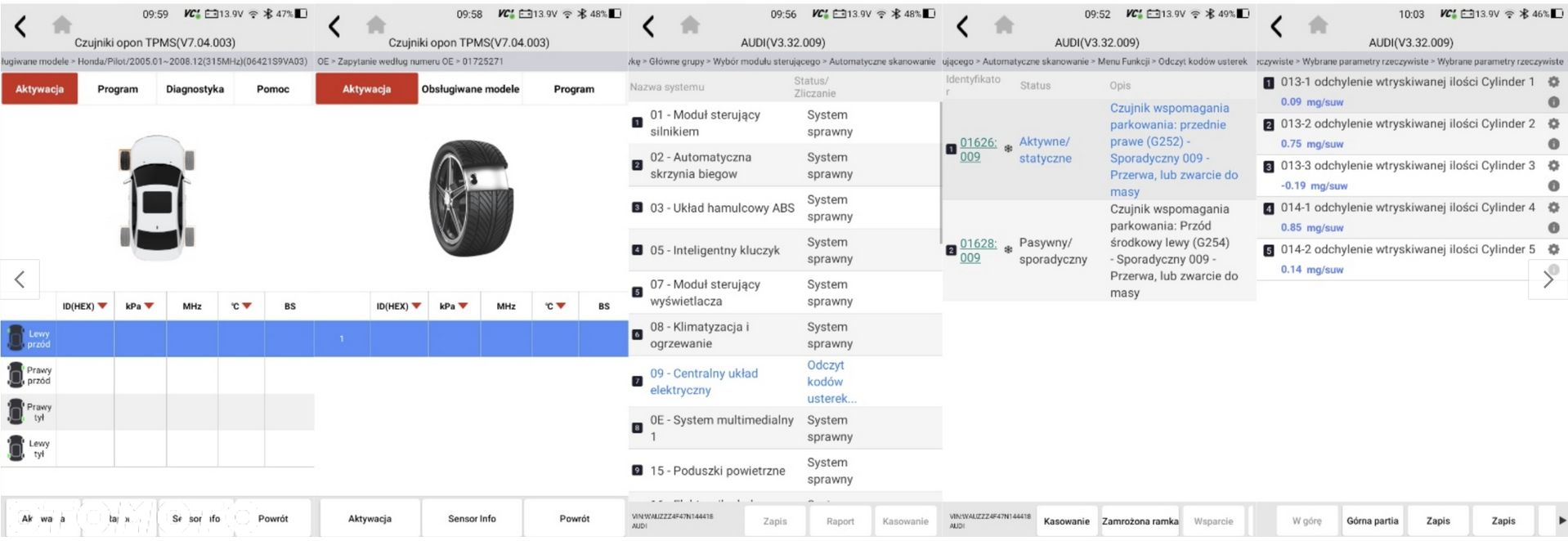Image resolution: width=1568 pixels, height=541 pixels.
Task: Go back from the Odczyt kodów usterek screen
Action: pos(962,26)
